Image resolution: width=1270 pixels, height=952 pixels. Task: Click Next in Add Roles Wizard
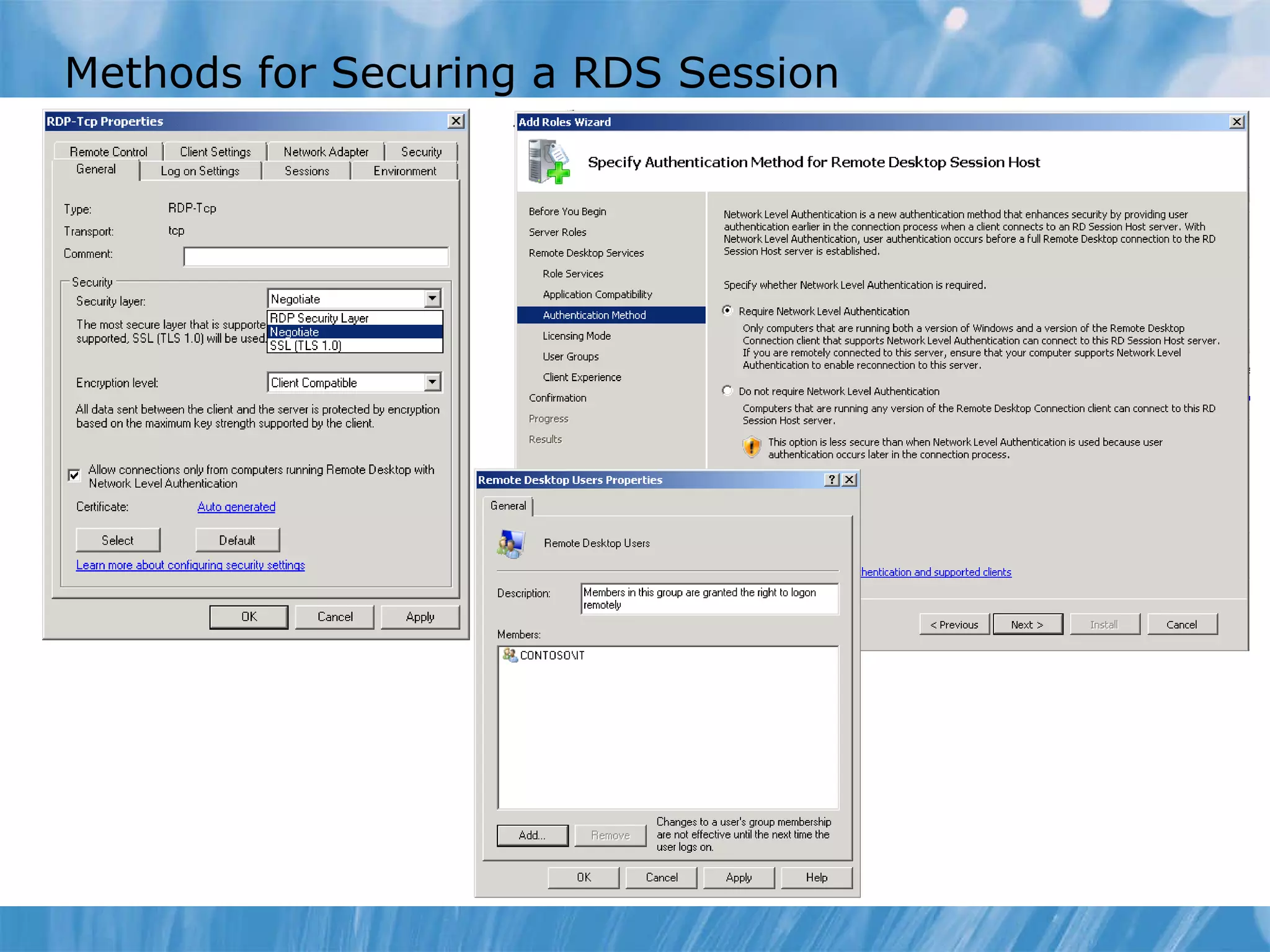coord(1028,625)
